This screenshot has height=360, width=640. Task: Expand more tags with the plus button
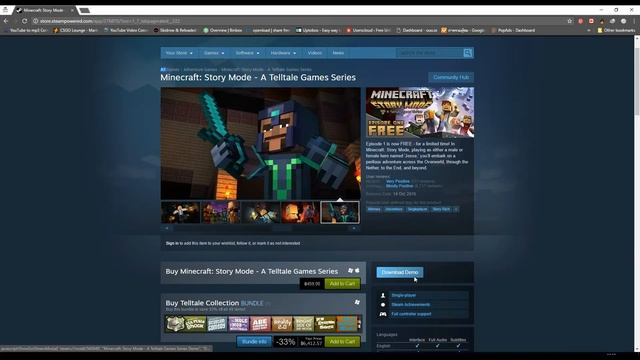[x=456, y=209]
